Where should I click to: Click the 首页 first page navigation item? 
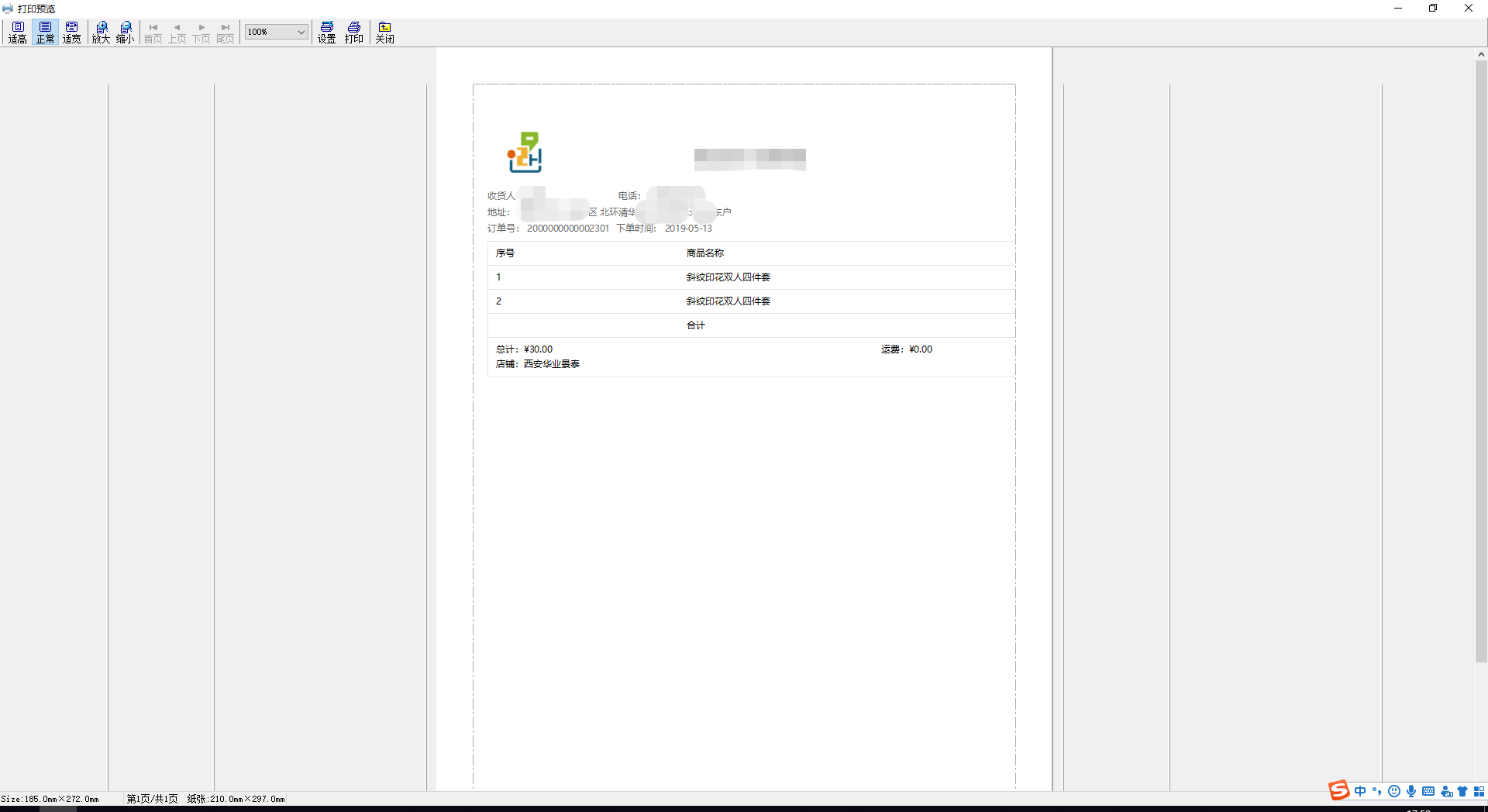(153, 32)
